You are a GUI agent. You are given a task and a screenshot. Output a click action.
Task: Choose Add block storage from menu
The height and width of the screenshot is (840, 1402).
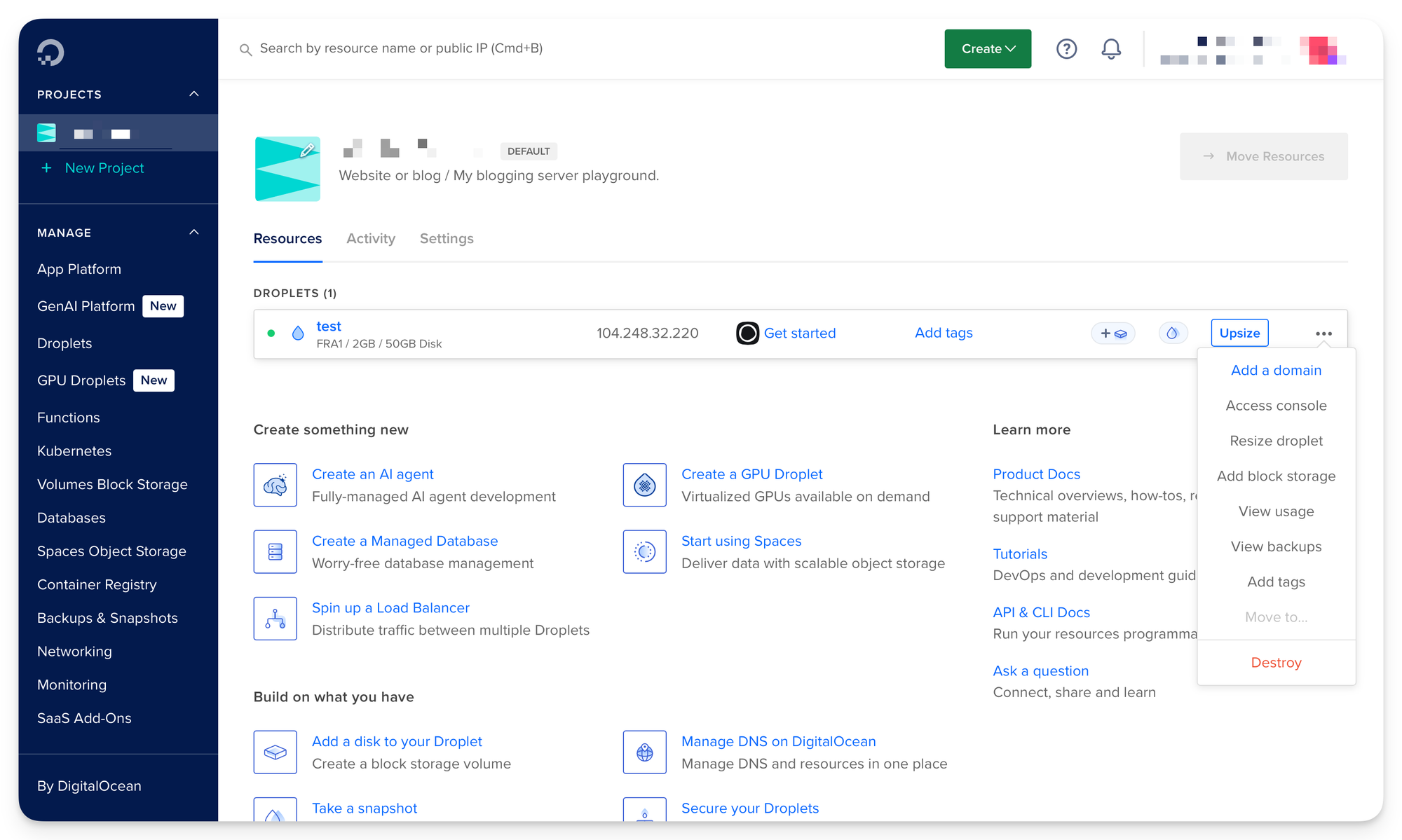(1276, 476)
